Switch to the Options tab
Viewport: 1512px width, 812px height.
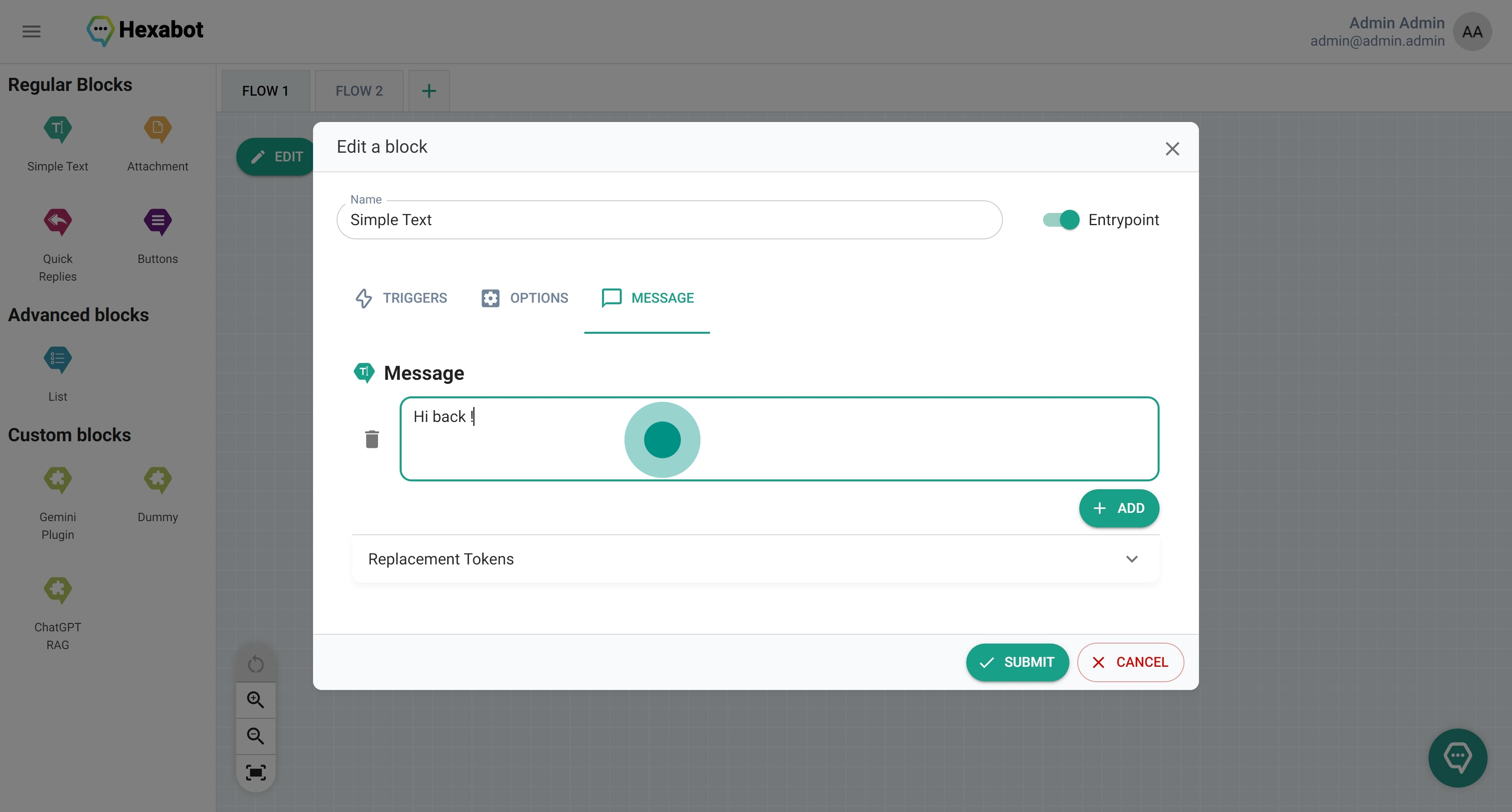pos(525,298)
